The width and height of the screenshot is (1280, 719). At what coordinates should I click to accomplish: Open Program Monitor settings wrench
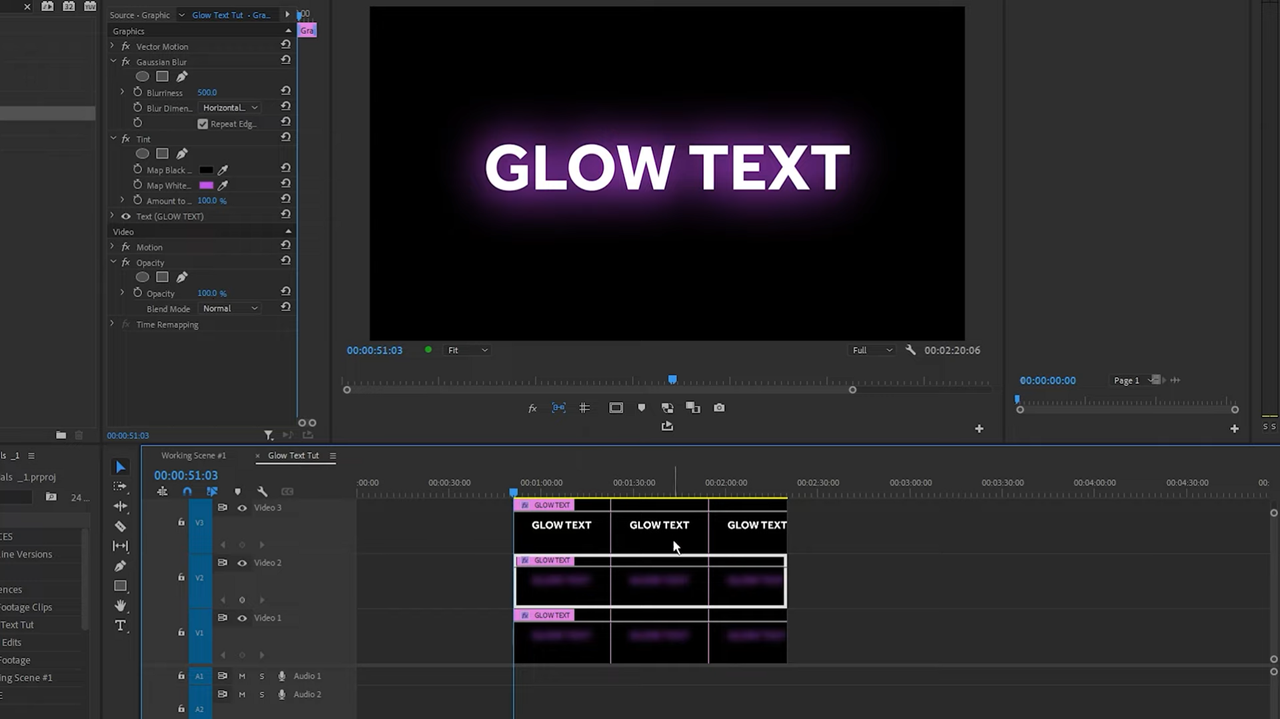point(910,350)
